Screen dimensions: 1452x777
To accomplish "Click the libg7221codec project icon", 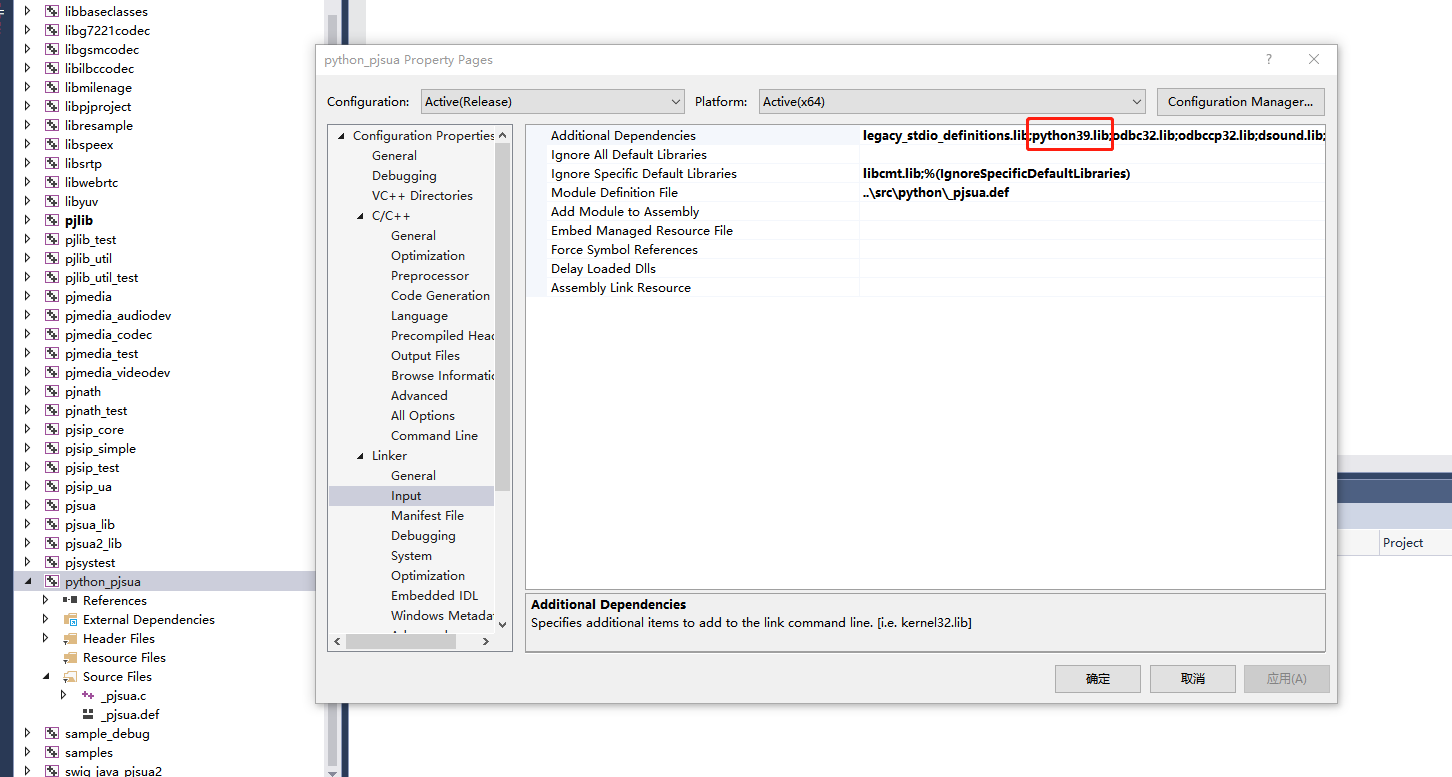I will tap(52, 31).
